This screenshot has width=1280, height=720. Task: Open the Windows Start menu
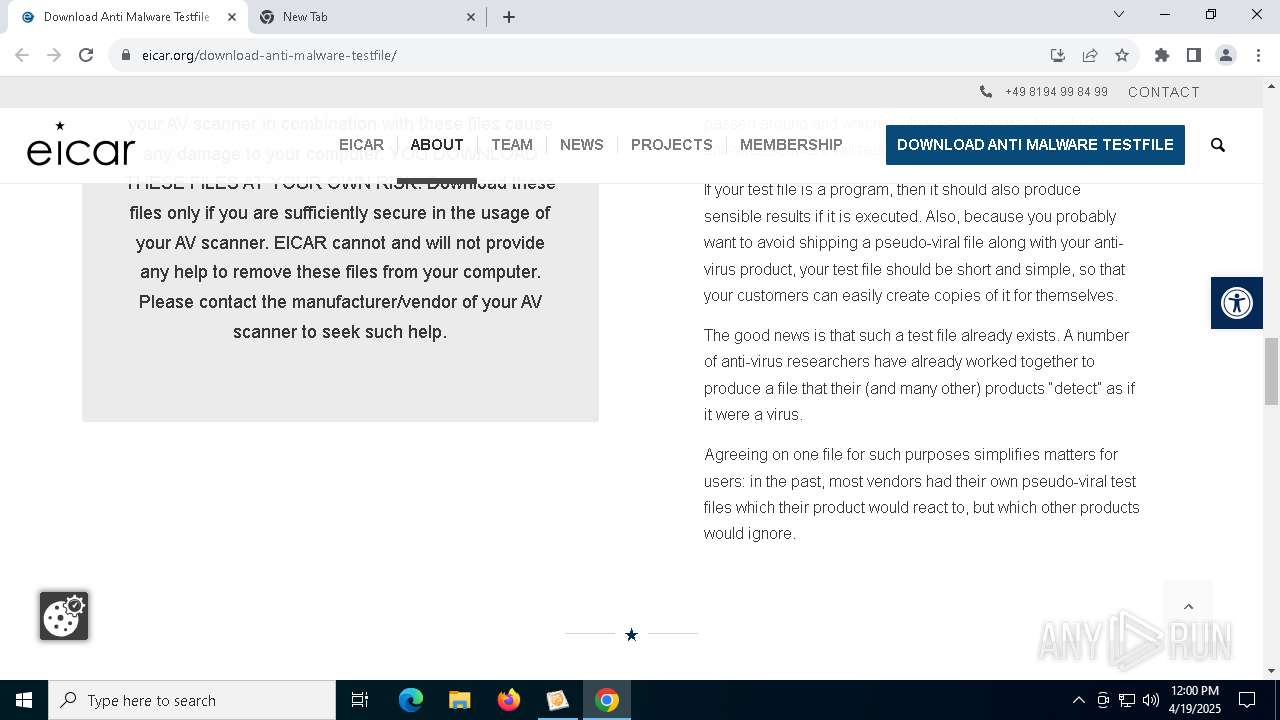tap(24, 700)
